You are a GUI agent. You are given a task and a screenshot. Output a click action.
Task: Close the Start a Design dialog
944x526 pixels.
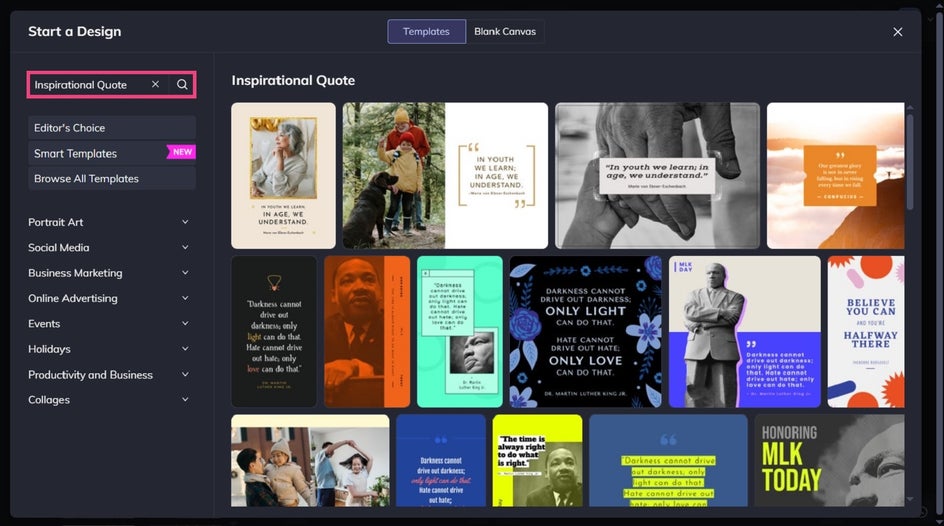pyautogui.click(x=898, y=31)
